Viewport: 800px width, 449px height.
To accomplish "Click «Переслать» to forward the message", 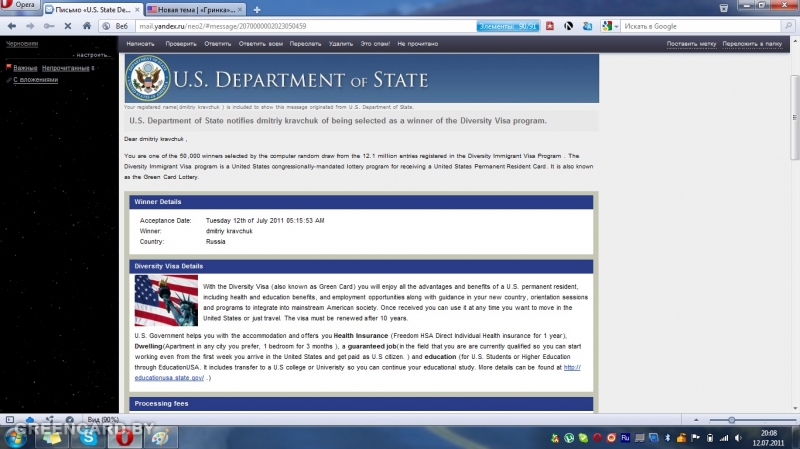I will coord(305,44).
